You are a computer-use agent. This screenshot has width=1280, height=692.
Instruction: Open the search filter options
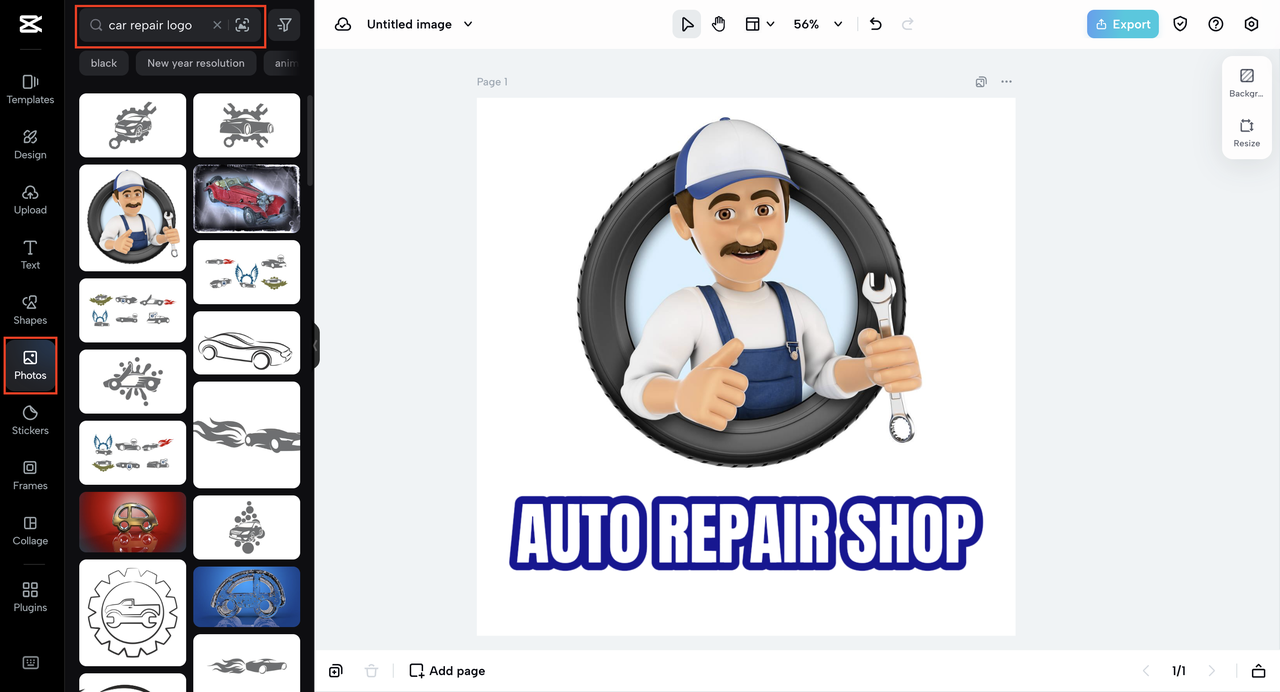coord(285,25)
